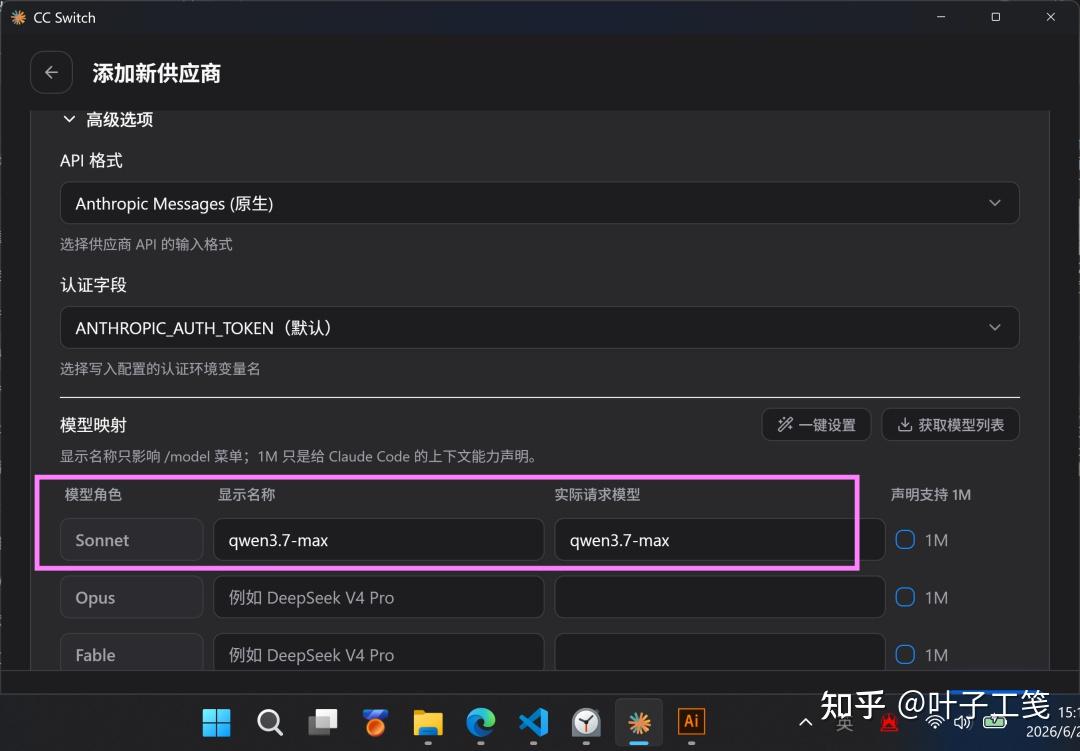This screenshot has width=1080, height=751.
Task: Enable 1M checkbox for Opus row
Action: (x=905, y=597)
